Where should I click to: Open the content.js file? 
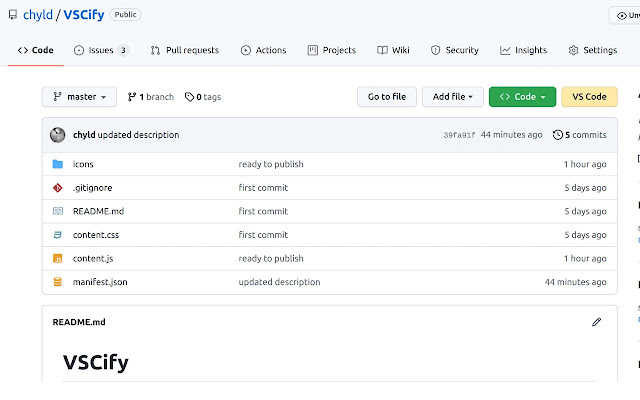pos(93,258)
